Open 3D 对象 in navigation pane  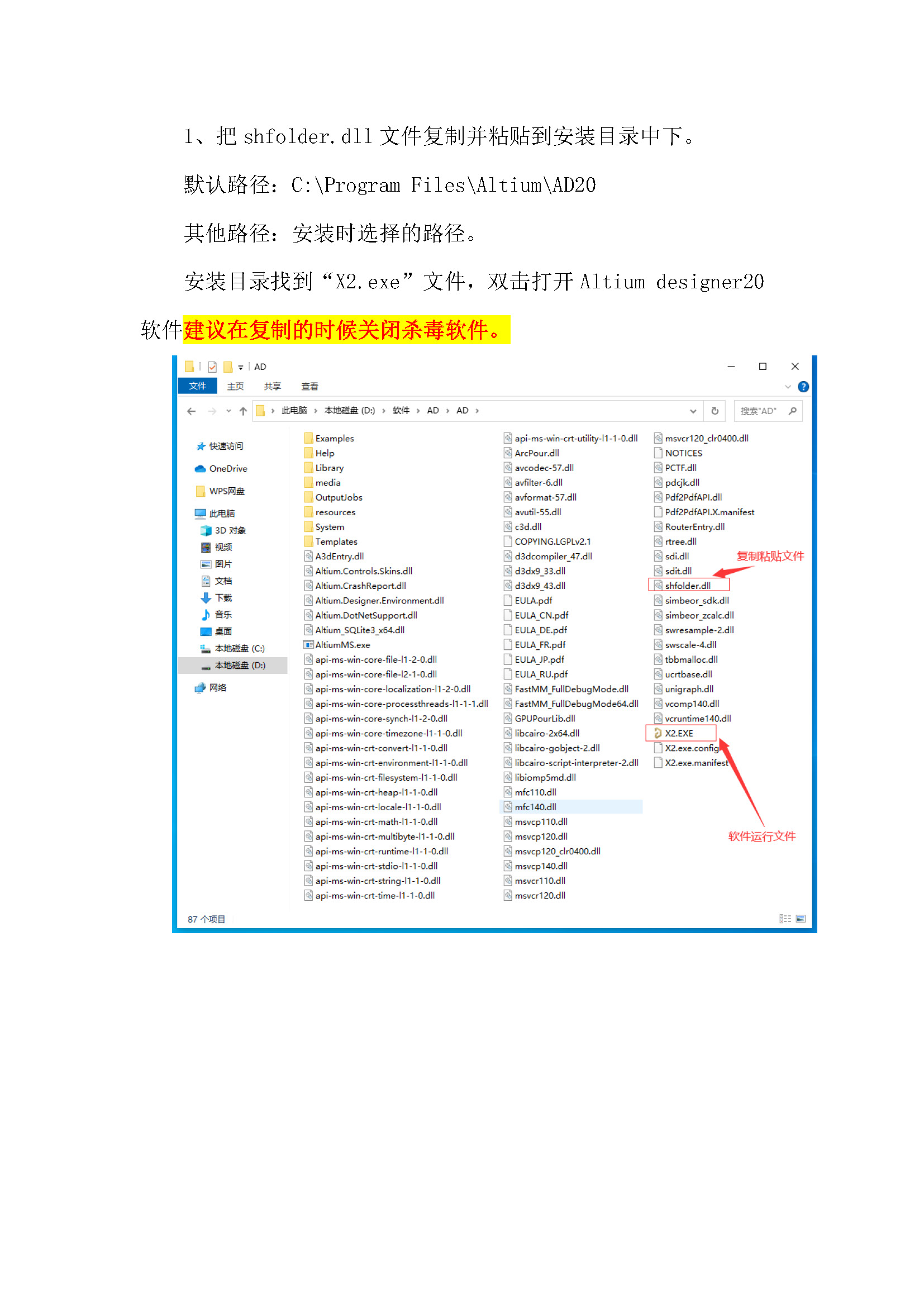pyautogui.click(x=223, y=530)
